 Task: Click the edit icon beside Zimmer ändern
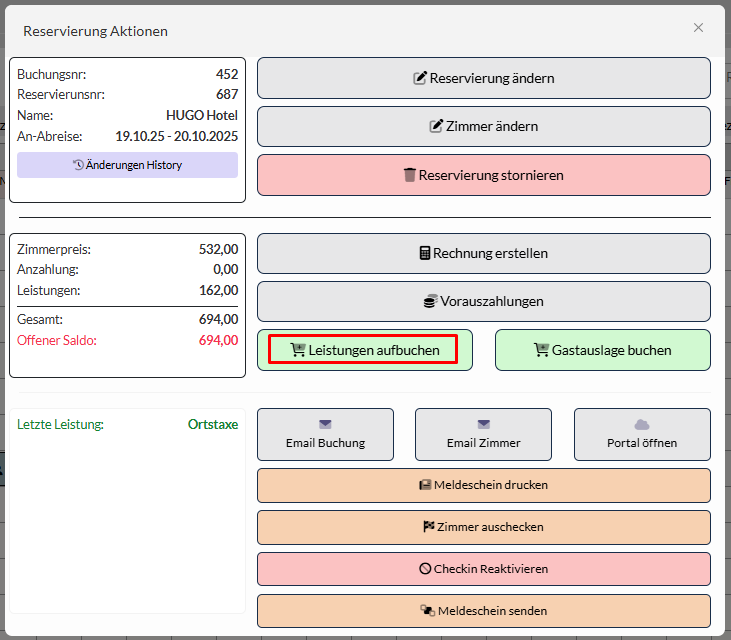[x=436, y=126]
